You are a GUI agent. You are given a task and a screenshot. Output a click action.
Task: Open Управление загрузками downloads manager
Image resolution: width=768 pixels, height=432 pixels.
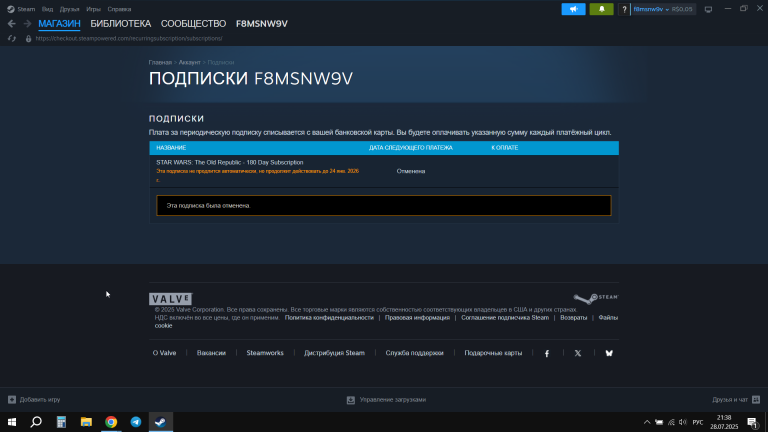pyautogui.click(x=386, y=400)
